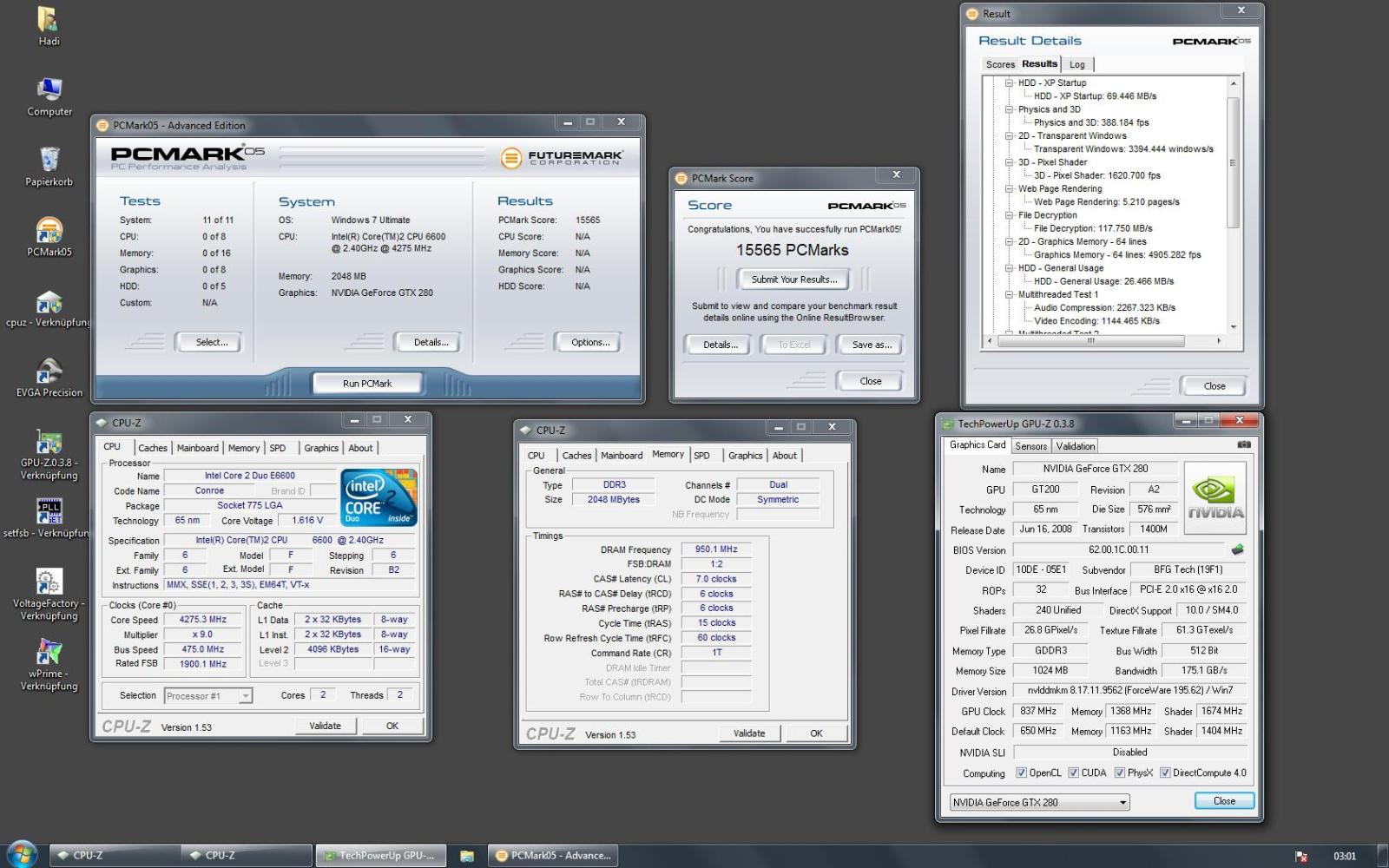This screenshot has height=868, width=1389.
Task: Click the BIOS Version field in GPU-Z
Action: click(x=1119, y=549)
